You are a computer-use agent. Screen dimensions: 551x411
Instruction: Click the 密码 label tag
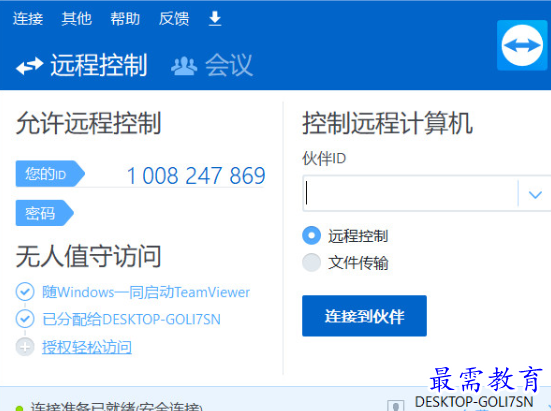click(x=44, y=213)
